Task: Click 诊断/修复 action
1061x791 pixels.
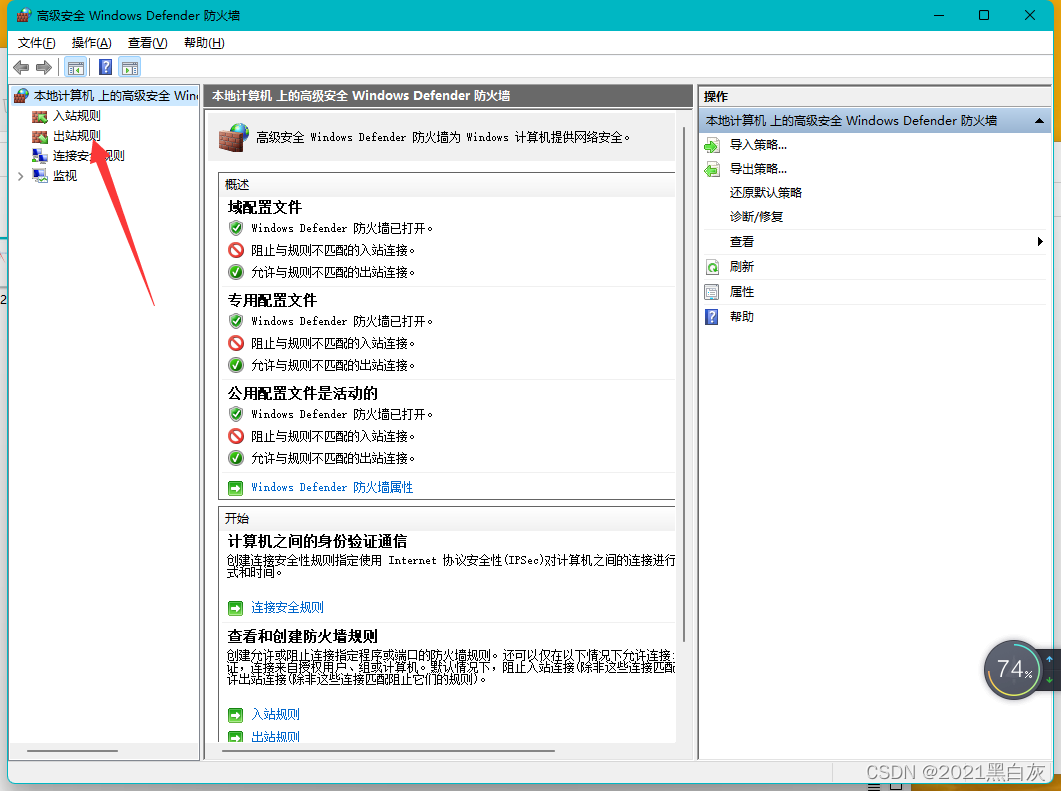Action: [x=756, y=217]
